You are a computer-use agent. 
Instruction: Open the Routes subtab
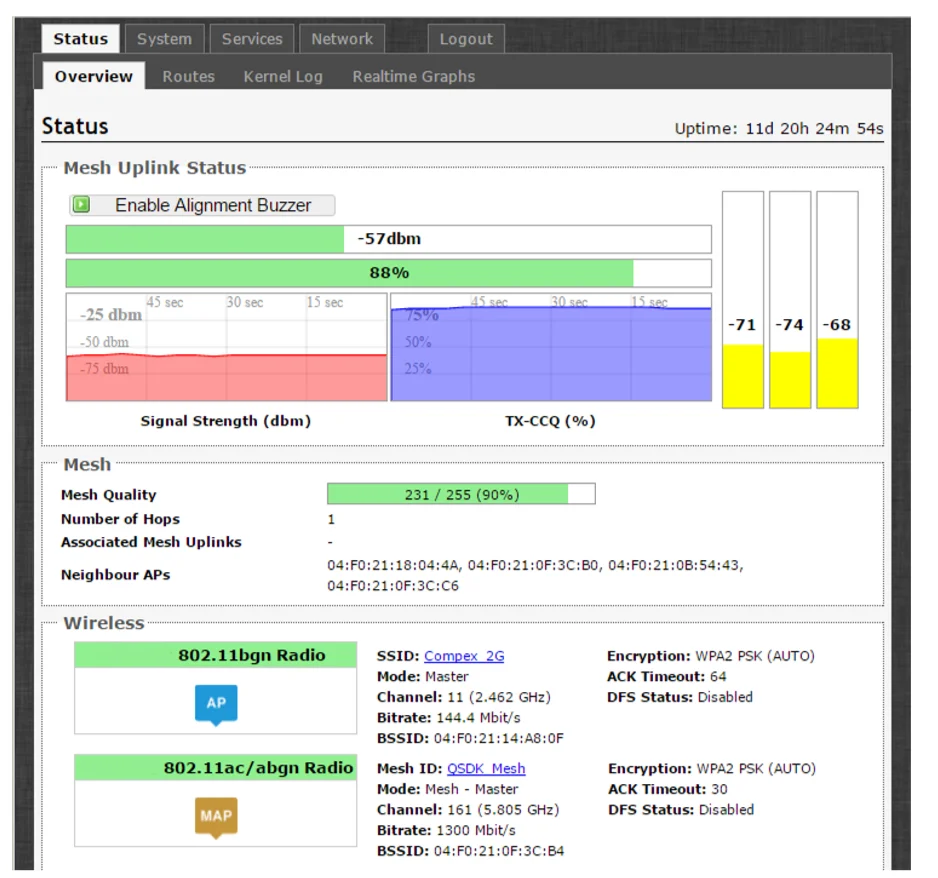188,76
